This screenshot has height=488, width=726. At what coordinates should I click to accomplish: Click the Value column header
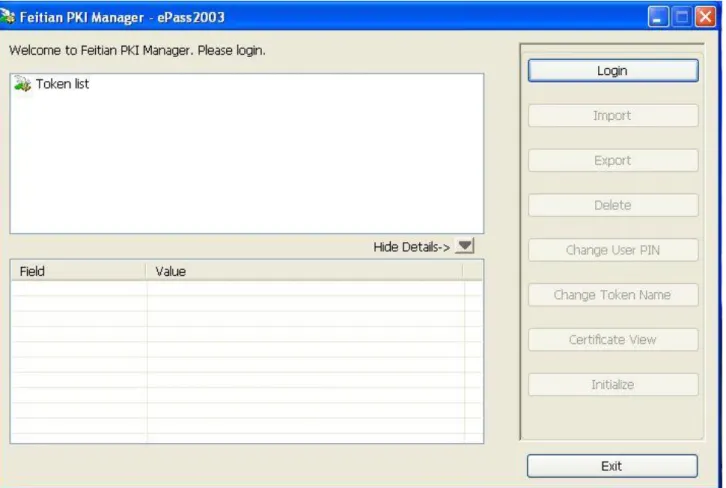[x=304, y=271]
